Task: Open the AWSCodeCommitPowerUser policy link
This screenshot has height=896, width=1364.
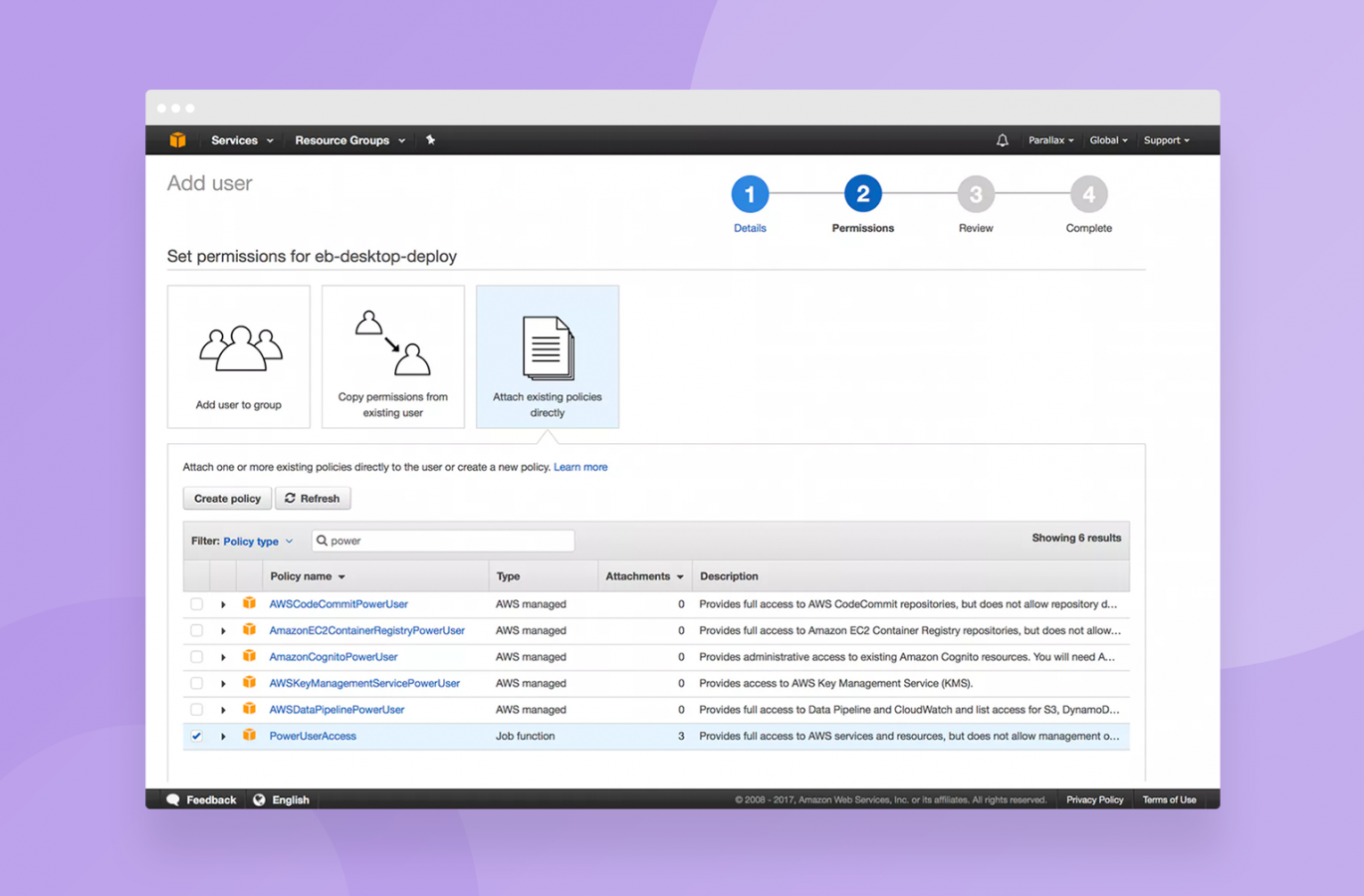Action: (339, 604)
